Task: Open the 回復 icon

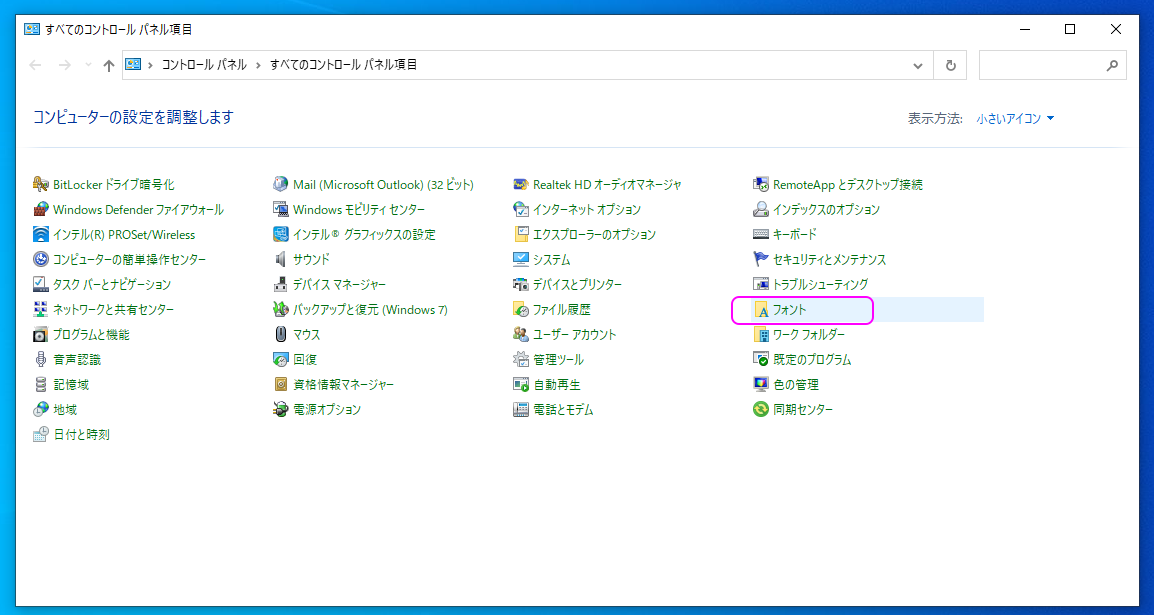Action: (280, 359)
